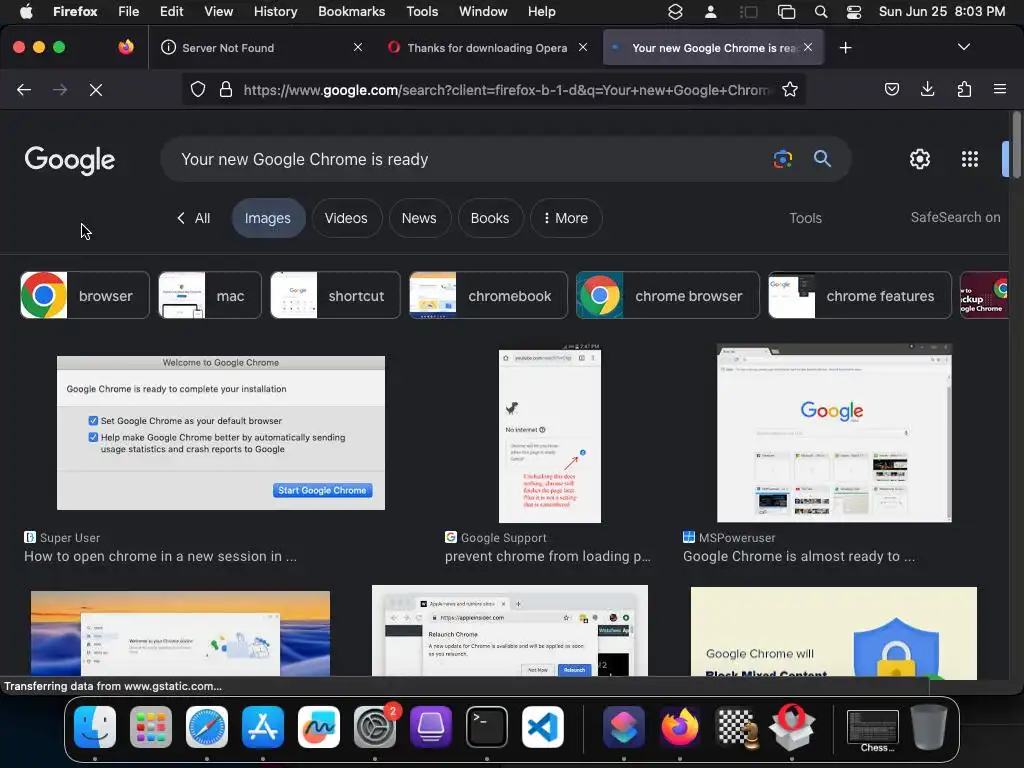Launch Visual Studio Code from Dock
This screenshot has height=768, width=1024.
[543, 727]
